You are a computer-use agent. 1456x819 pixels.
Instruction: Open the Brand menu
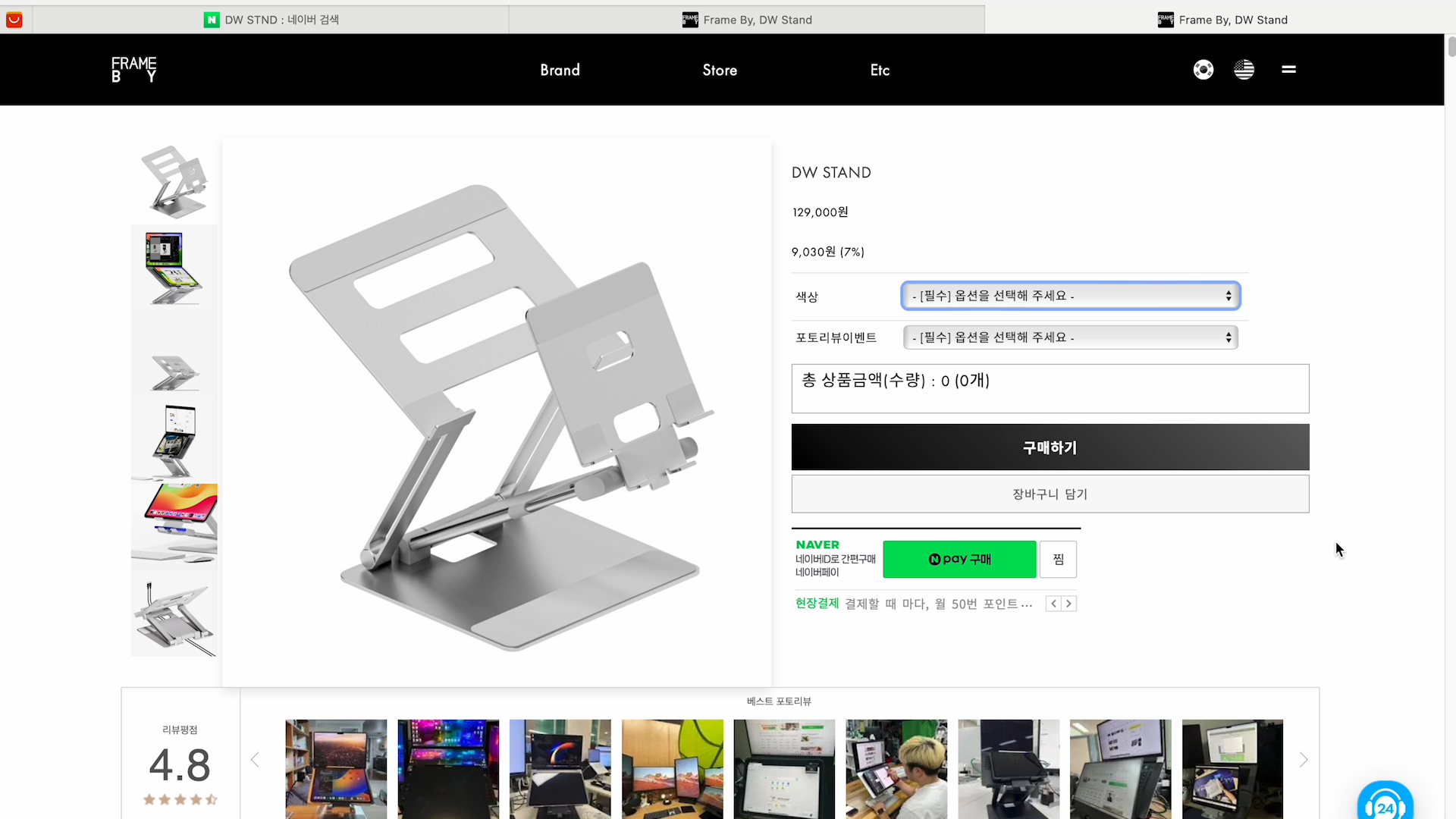pyautogui.click(x=560, y=70)
